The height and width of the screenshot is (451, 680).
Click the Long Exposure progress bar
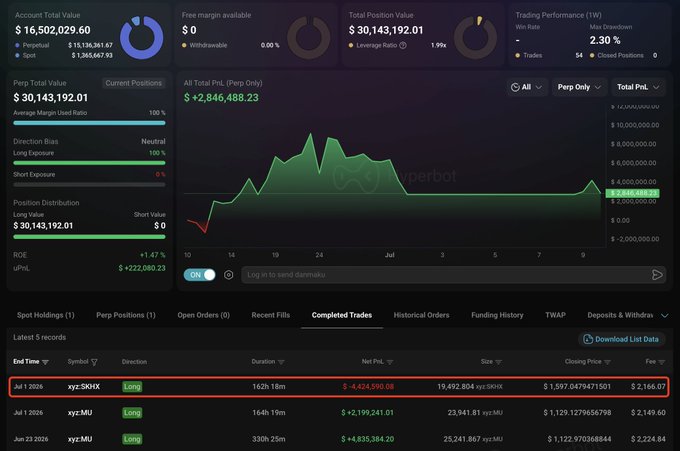pos(89,163)
